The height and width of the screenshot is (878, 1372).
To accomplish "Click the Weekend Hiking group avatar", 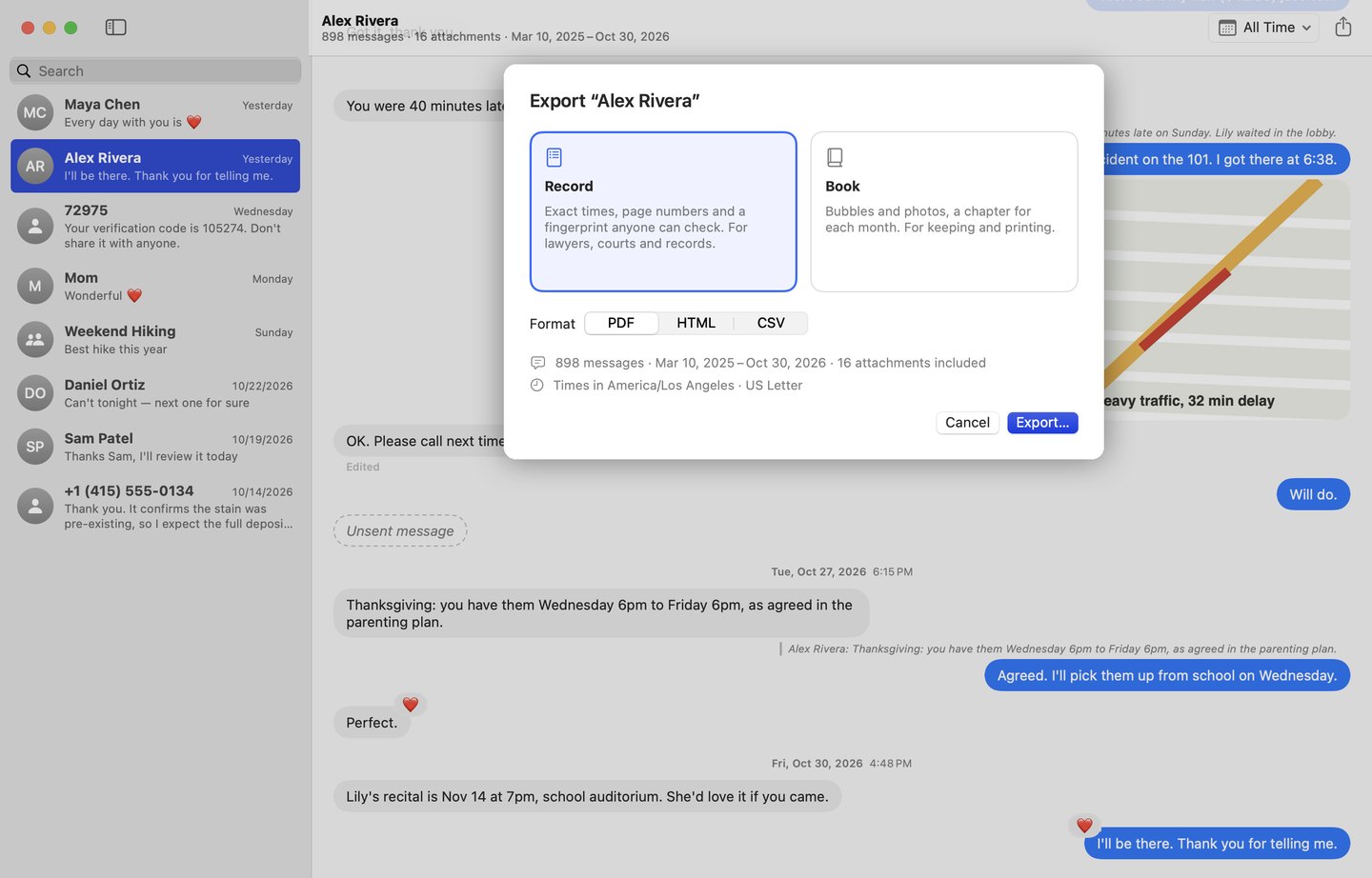I will tap(35, 339).
